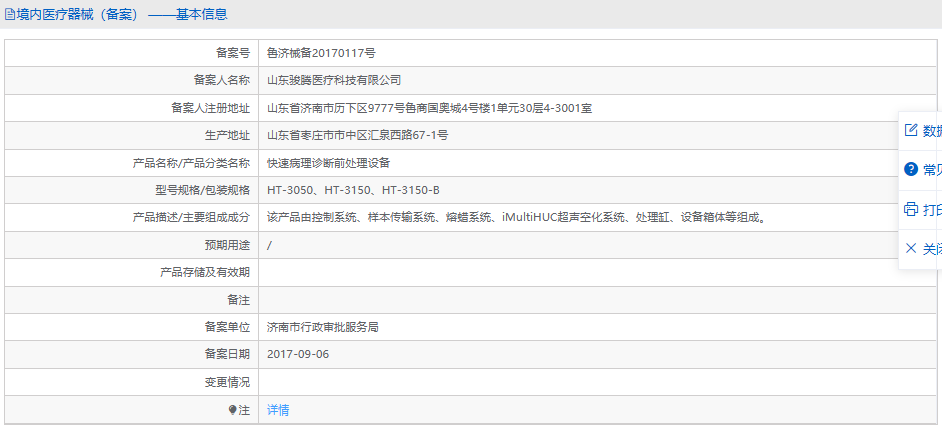The height and width of the screenshot is (430, 942).
Task: Open the 详情 link
Action: (x=278, y=410)
